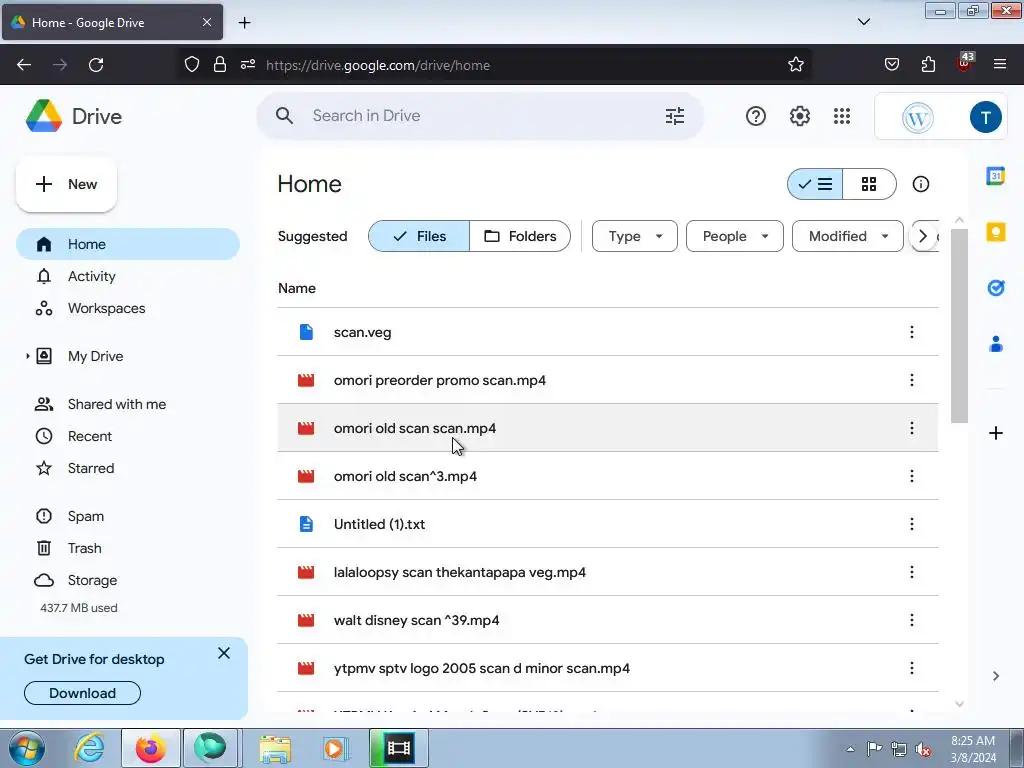Open the Google apps grid icon
The height and width of the screenshot is (768, 1024).
click(842, 116)
